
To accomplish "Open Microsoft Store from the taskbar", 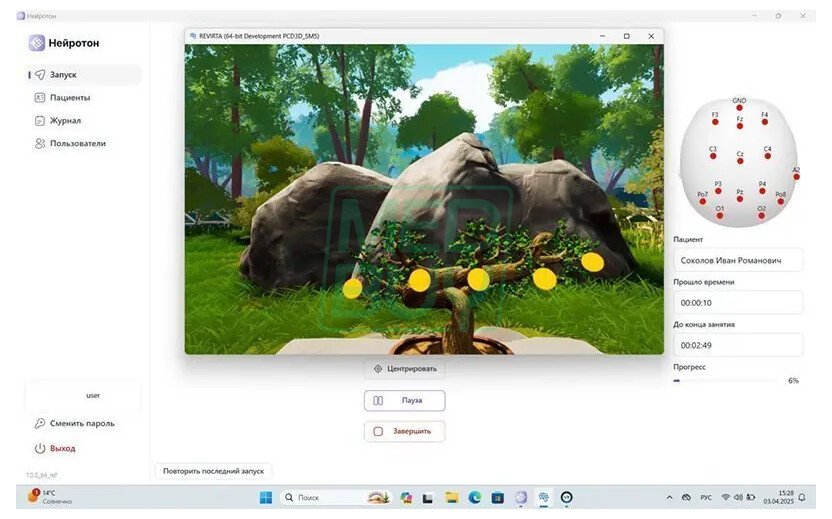I will pyautogui.click(x=498, y=497).
